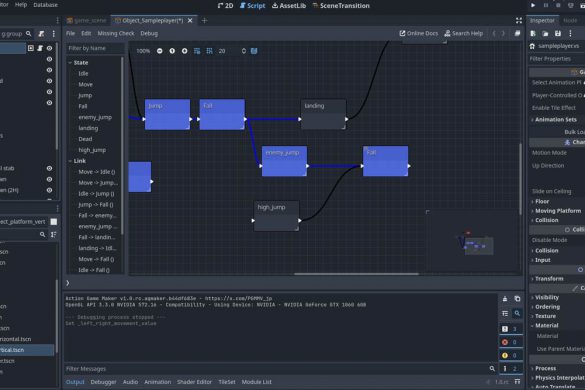585x390 pixels.
Task: Open Online Docs link
Action: pyautogui.click(x=419, y=33)
